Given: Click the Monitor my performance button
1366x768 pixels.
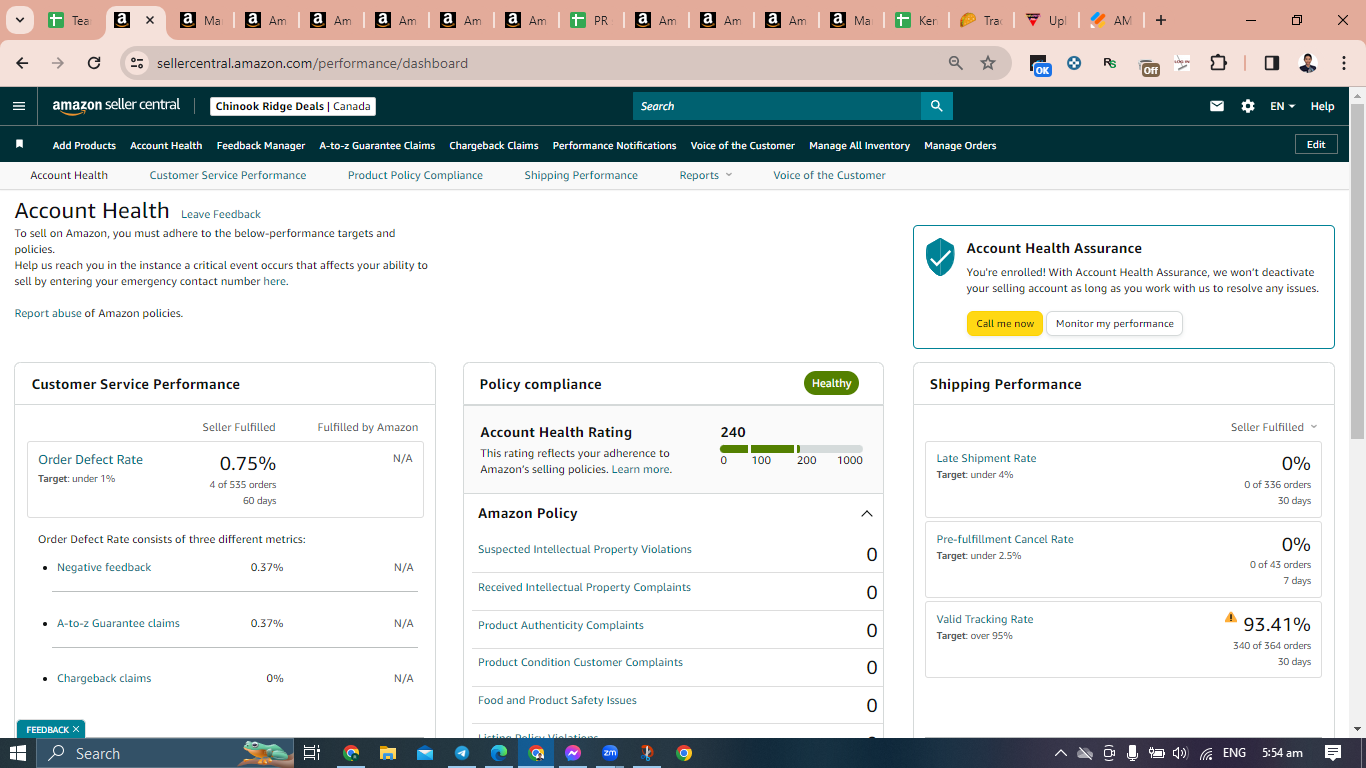Looking at the screenshot, I should pos(1114,323).
